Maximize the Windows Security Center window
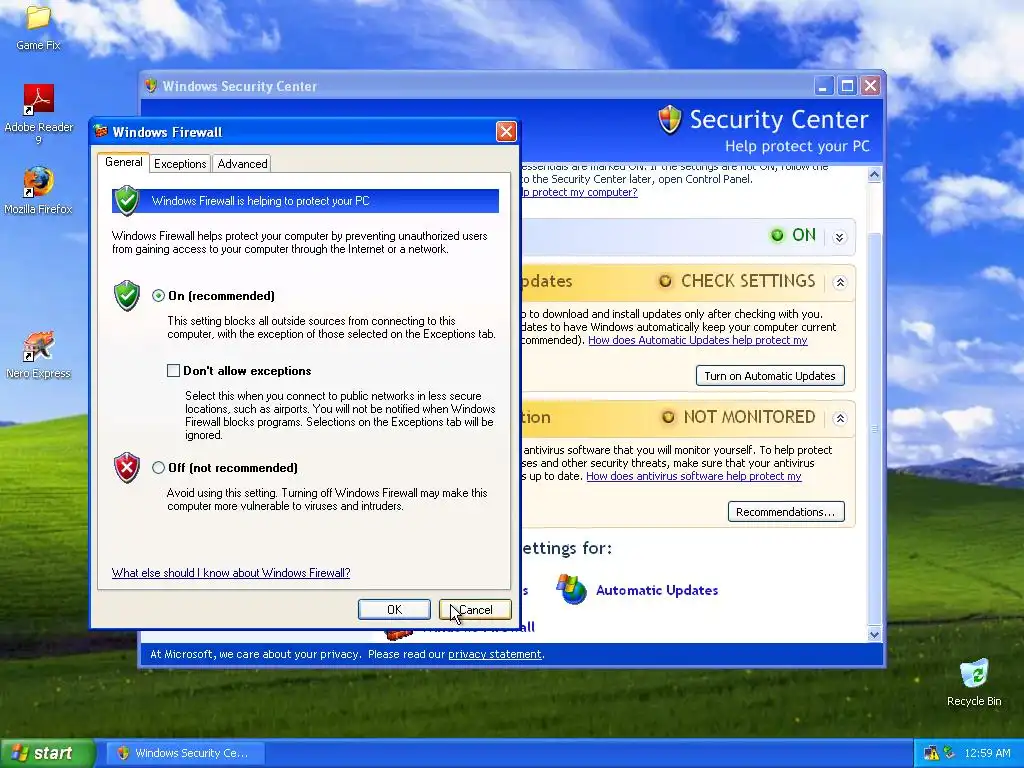 point(848,86)
